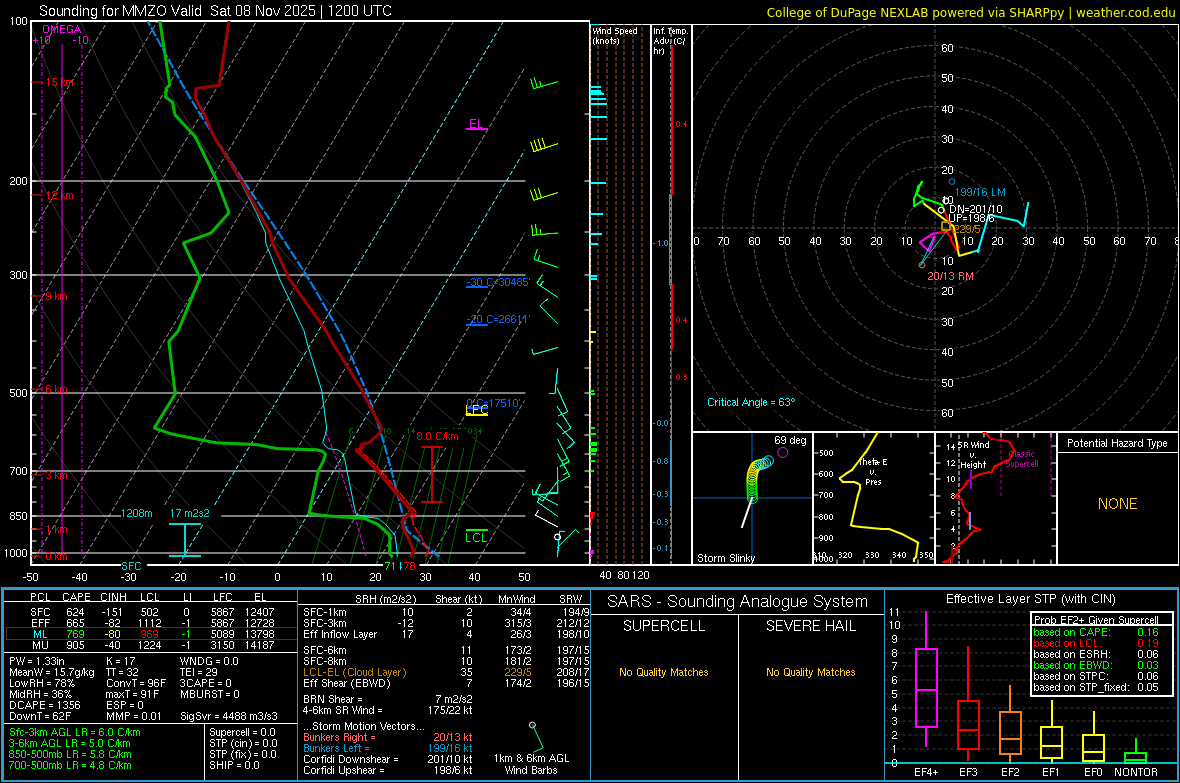1180x783 pixels.
Task: Click the PW = 1.33in value
Action: point(37,661)
